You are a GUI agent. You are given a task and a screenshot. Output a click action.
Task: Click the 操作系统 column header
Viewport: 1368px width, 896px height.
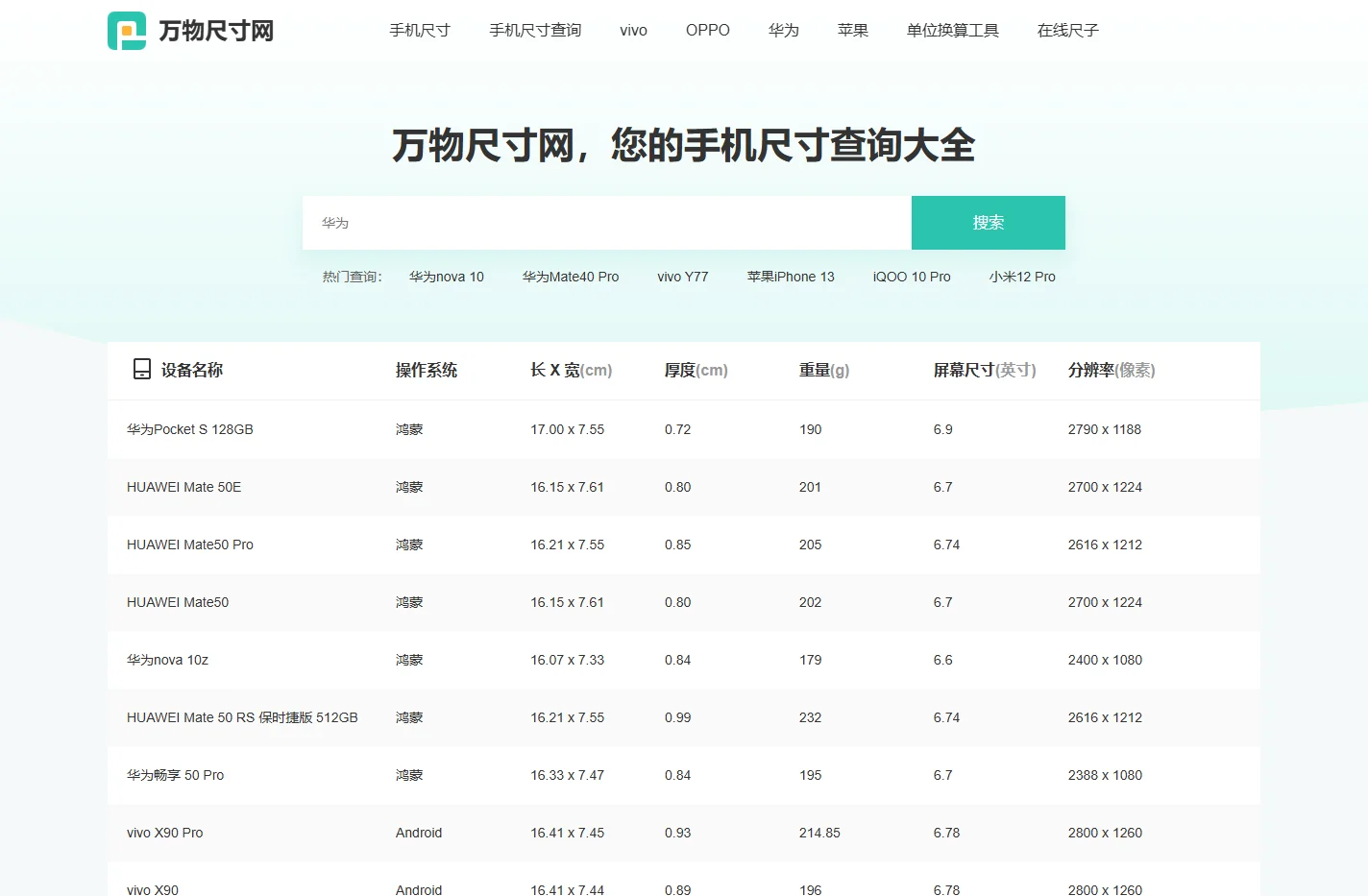[427, 370]
